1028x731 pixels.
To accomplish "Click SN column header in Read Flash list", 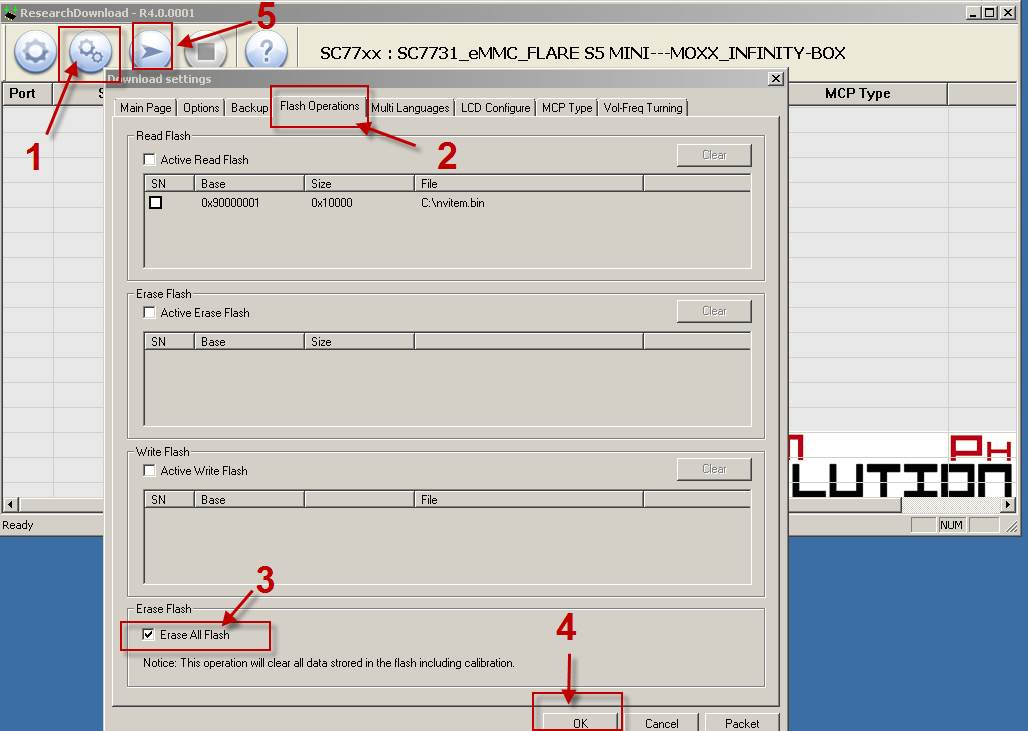I will pos(169,184).
